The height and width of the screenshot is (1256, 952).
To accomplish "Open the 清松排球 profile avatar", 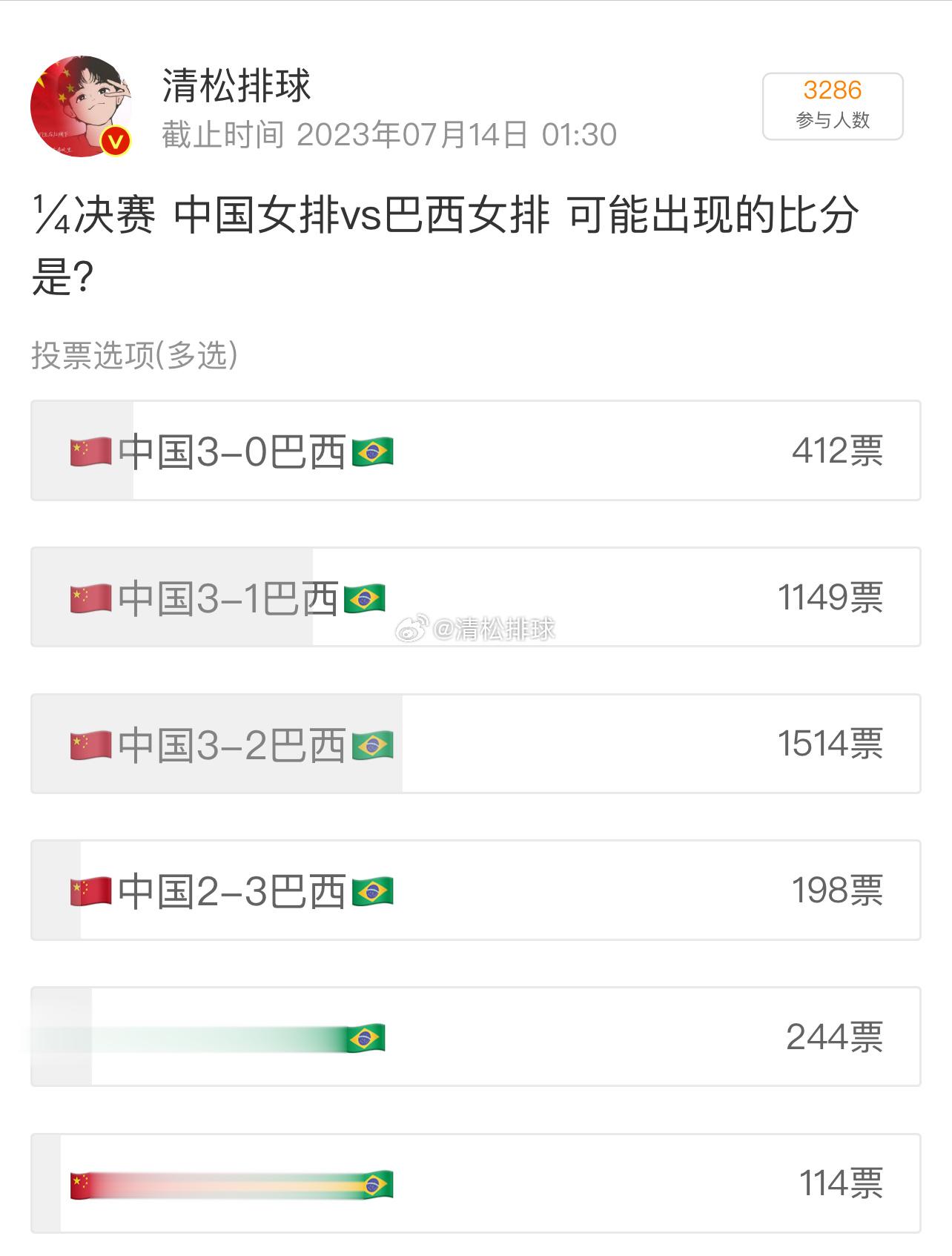I will [x=81, y=106].
